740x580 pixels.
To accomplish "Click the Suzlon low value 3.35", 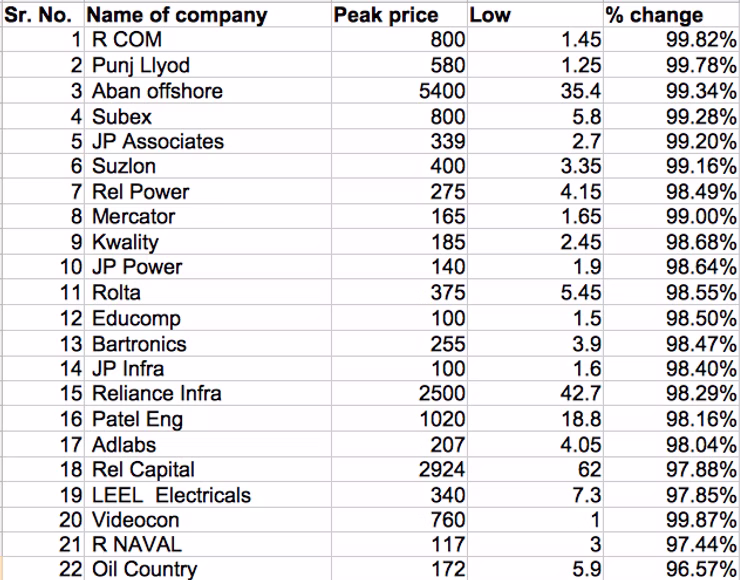I will 535,167.
